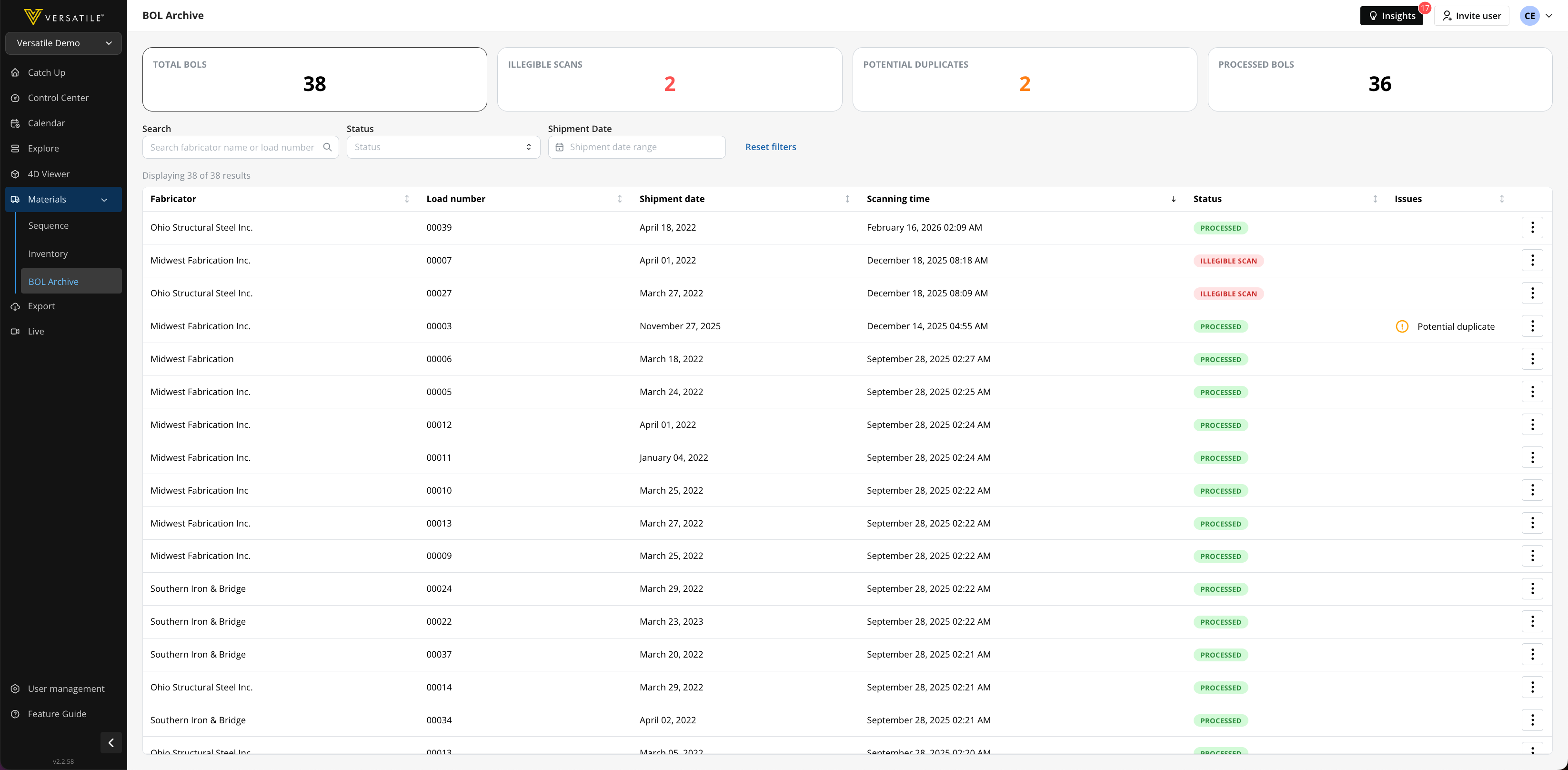Click scanning time February 16, 2026 02:09 AM
The height and width of the screenshot is (770, 1568).
[924, 228]
